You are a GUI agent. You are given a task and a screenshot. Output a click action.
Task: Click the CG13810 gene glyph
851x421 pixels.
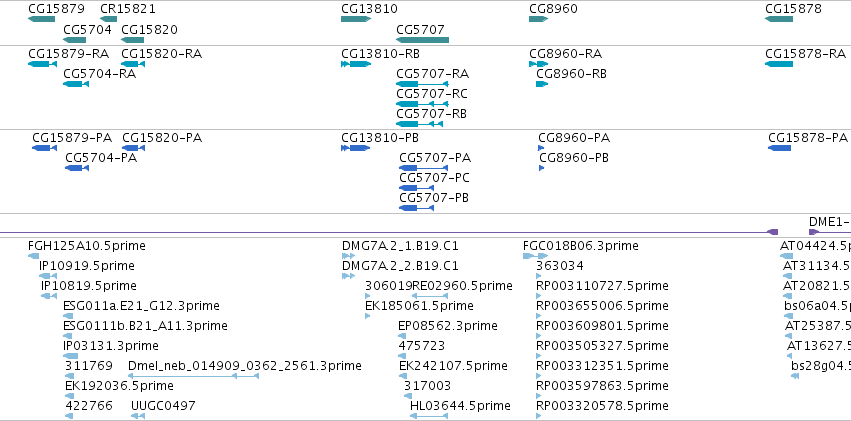(x=356, y=19)
